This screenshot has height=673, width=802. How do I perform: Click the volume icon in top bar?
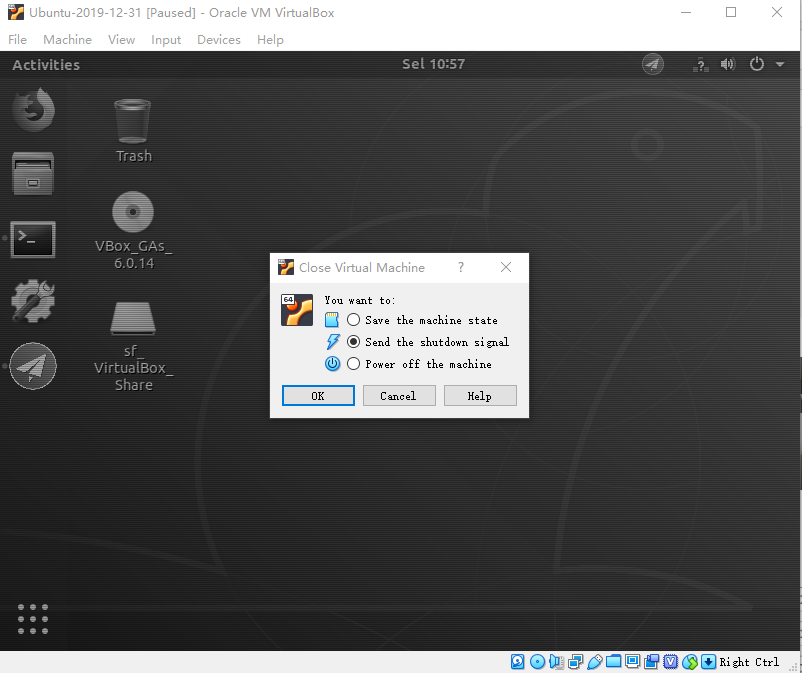[728, 64]
